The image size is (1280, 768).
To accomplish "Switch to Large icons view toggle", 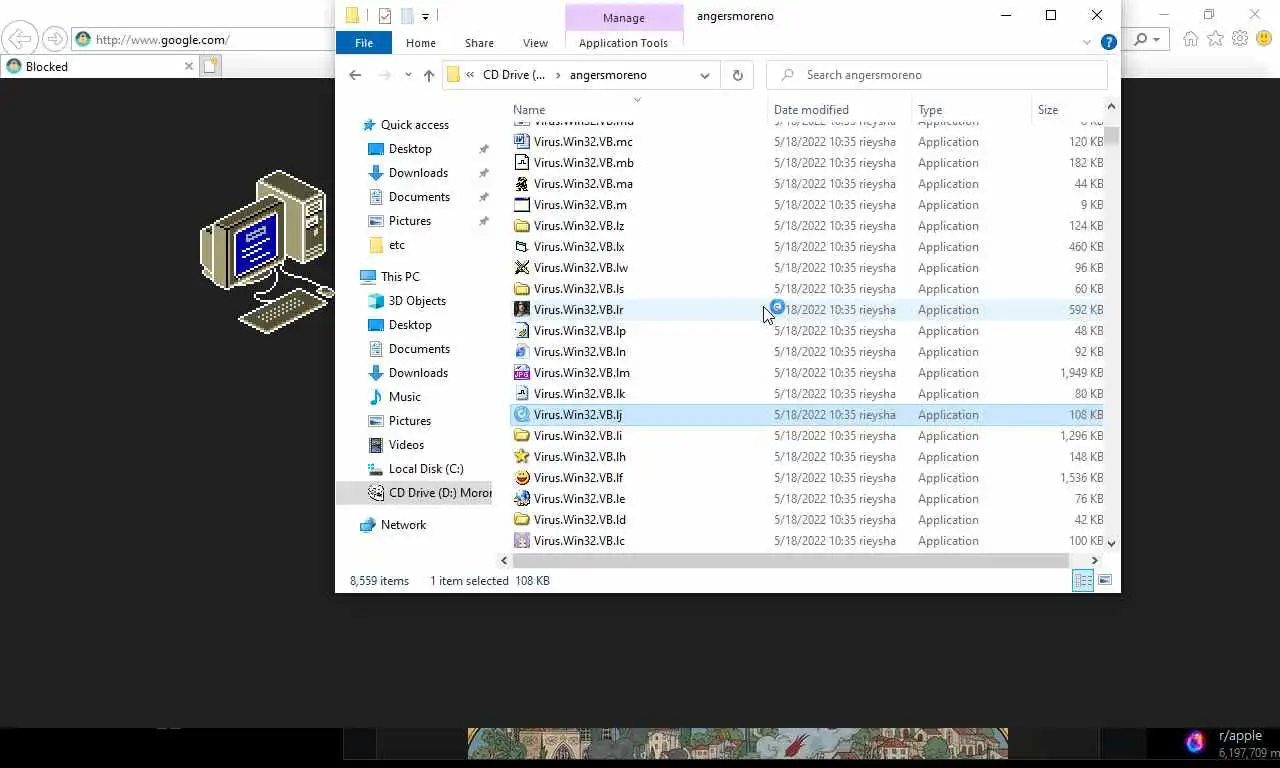I will [1105, 581].
